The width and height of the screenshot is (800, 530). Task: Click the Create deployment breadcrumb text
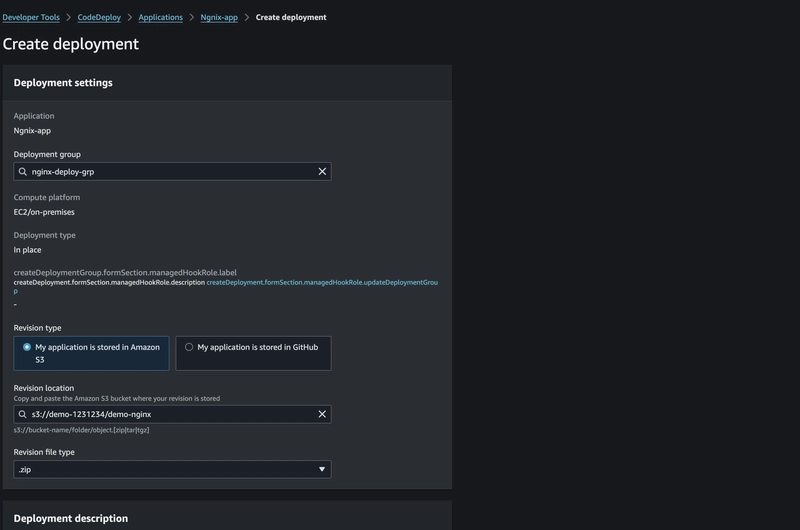coord(291,17)
